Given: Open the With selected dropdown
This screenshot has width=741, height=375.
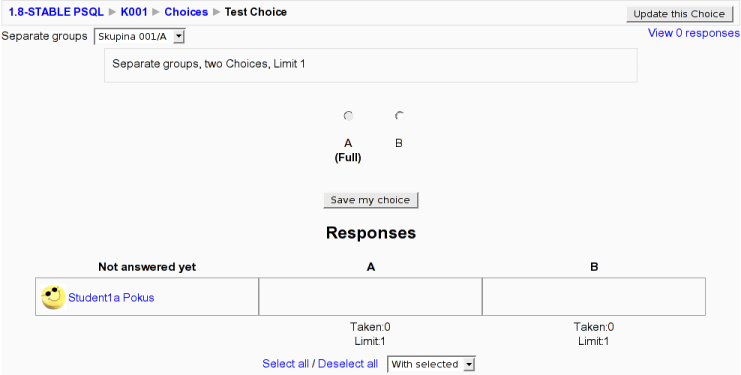Looking at the screenshot, I should (x=431, y=364).
